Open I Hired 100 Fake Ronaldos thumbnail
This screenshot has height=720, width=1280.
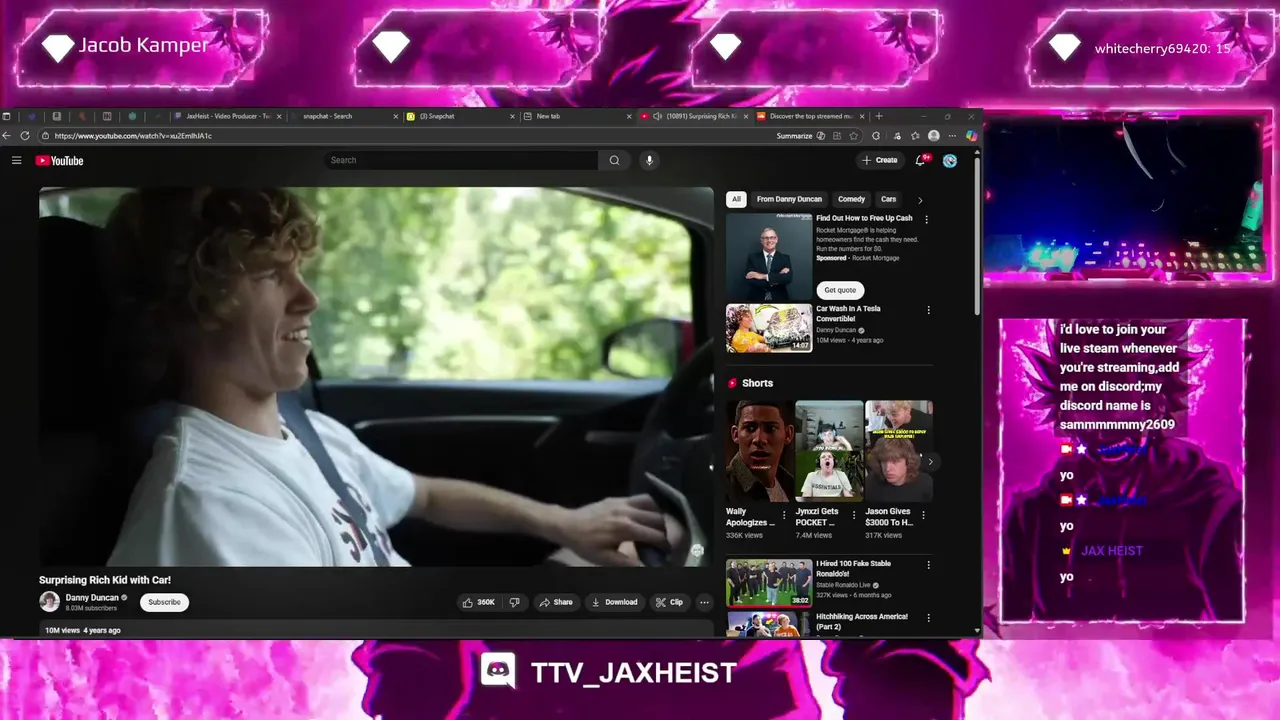coord(769,583)
